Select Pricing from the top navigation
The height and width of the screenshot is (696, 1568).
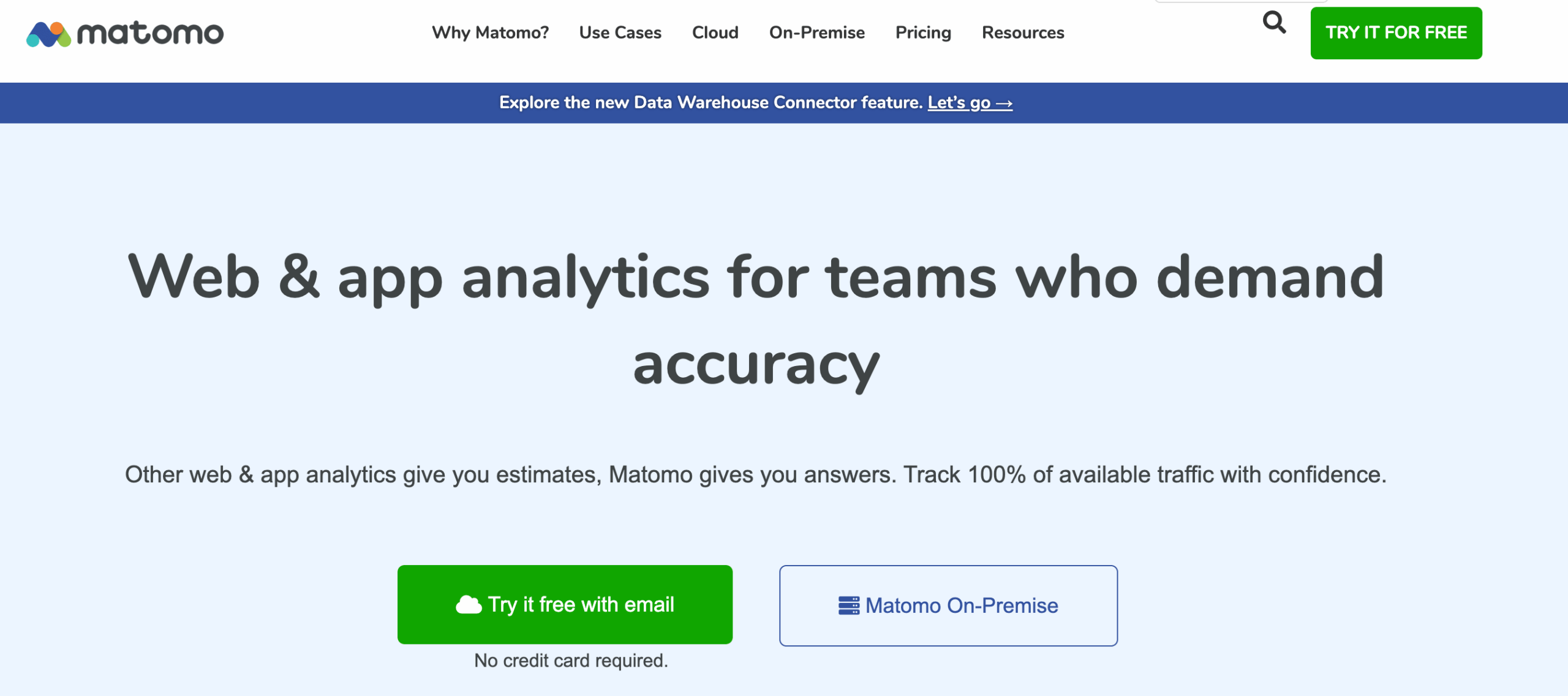tap(923, 32)
